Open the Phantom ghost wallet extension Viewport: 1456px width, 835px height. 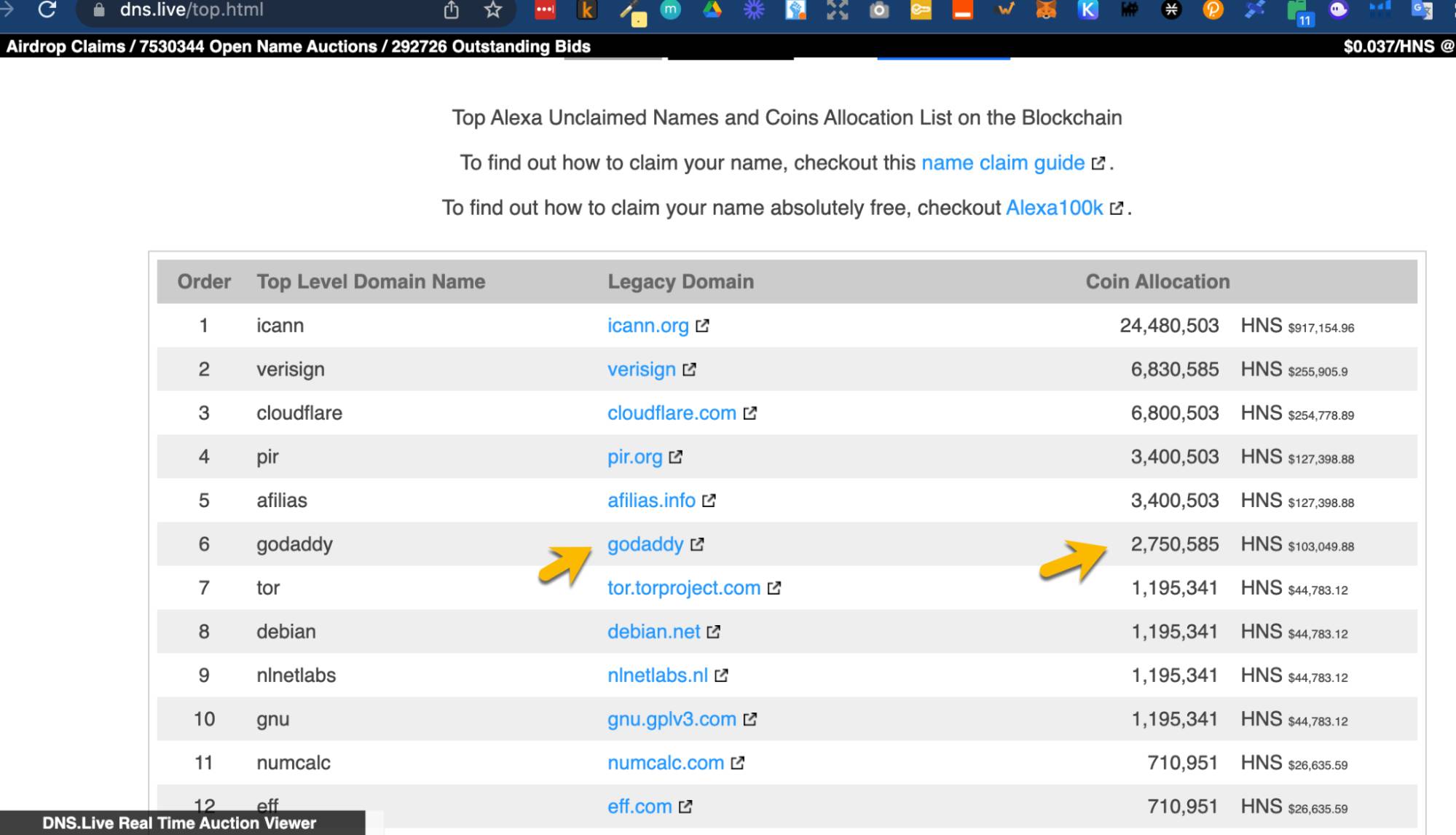point(1339,9)
